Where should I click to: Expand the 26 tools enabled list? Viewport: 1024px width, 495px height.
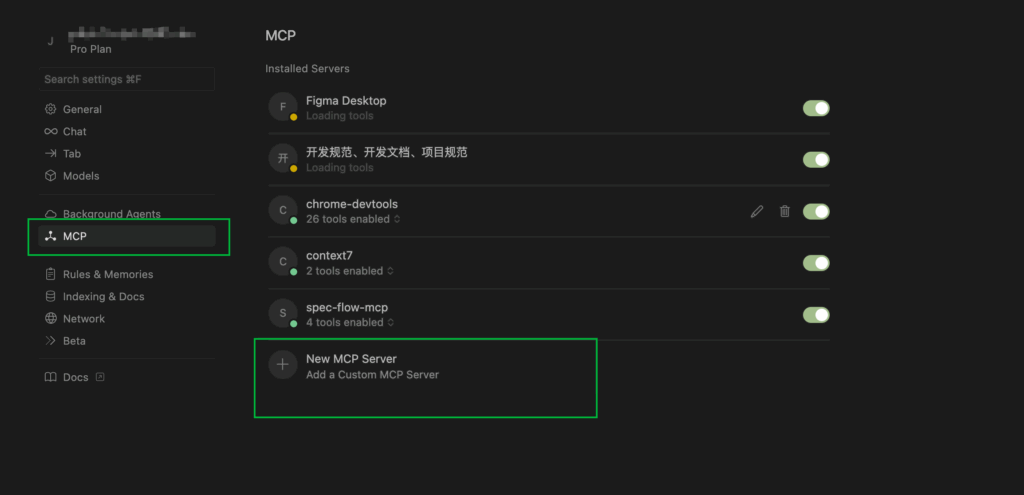353,219
